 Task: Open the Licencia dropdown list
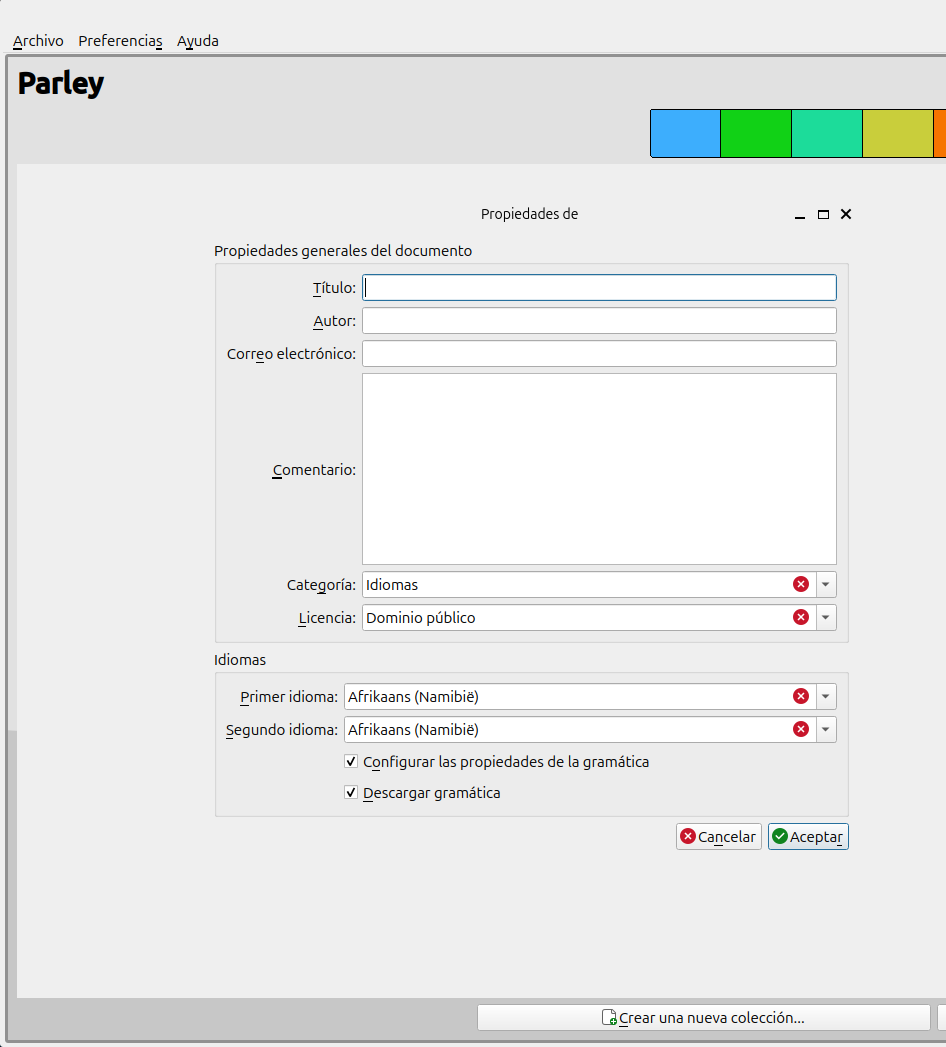[826, 618]
